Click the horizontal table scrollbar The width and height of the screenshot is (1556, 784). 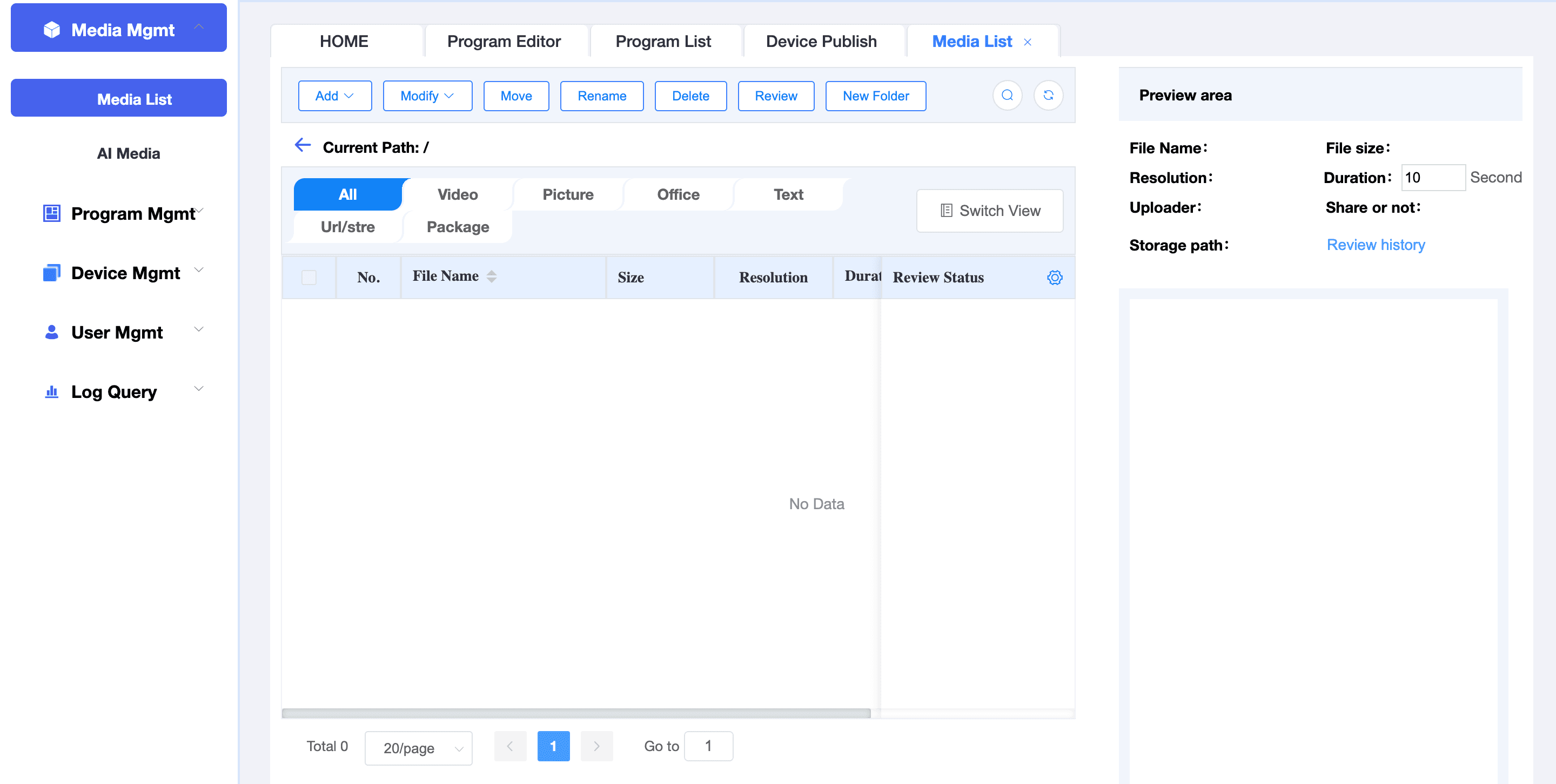pyautogui.click(x=576, y=713)
